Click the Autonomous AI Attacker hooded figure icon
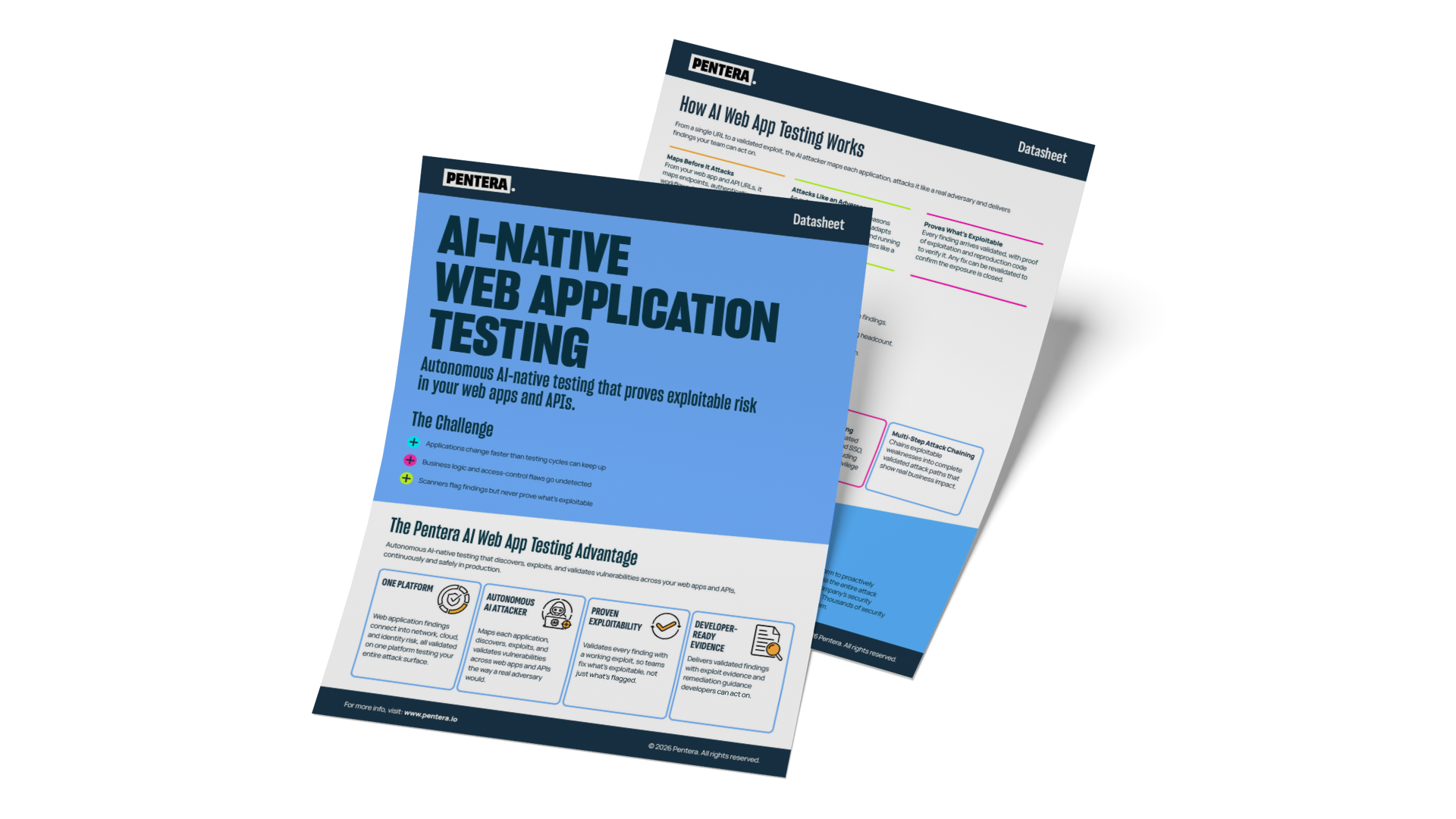Image resolution: width=1456 pixels, height=819 pixels. (x=557, y=613)
